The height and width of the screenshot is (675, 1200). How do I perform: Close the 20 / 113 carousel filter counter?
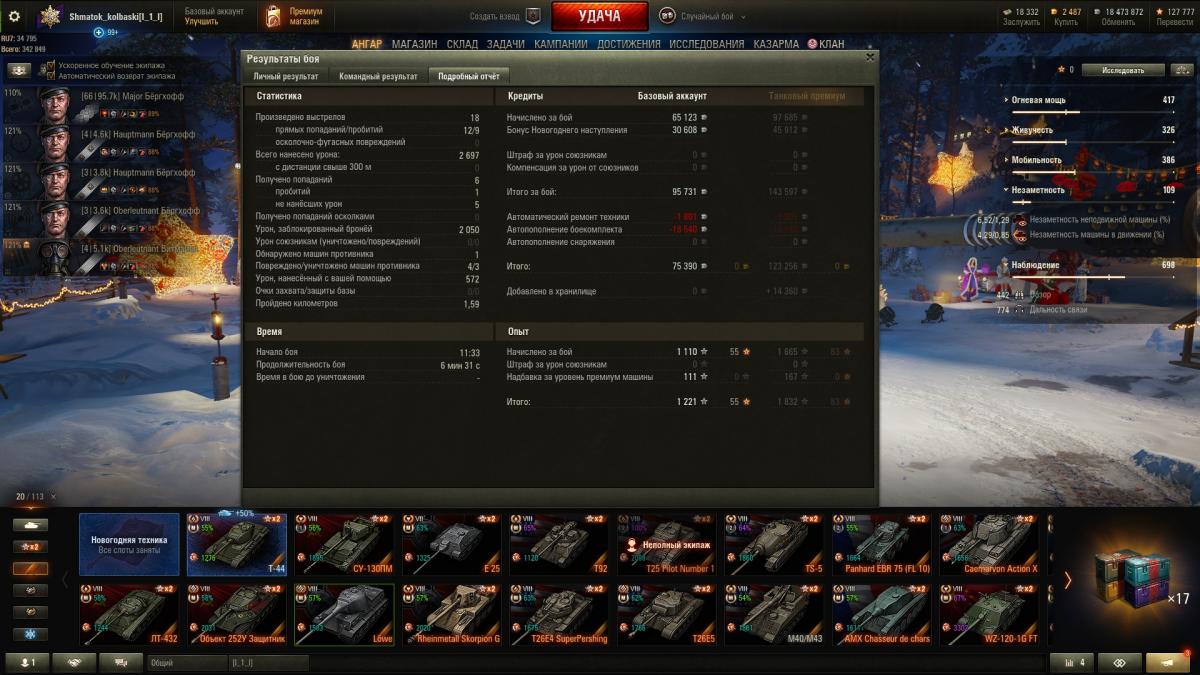54,497
